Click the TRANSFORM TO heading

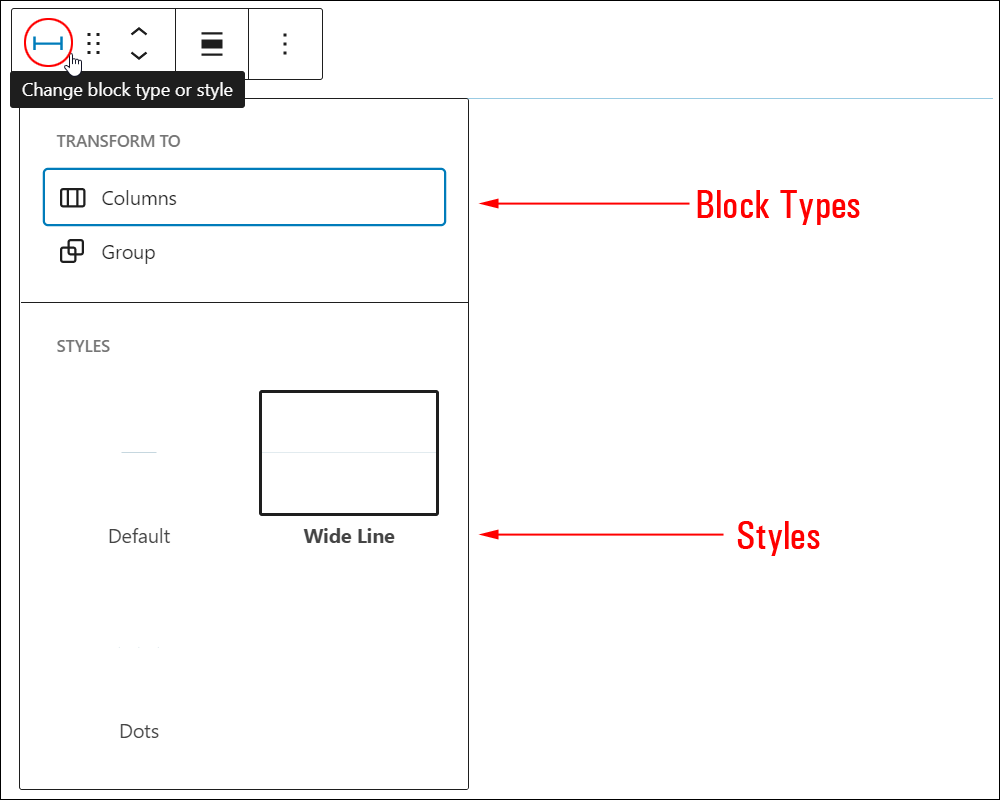pyautogui.click(x=119, y=141)
